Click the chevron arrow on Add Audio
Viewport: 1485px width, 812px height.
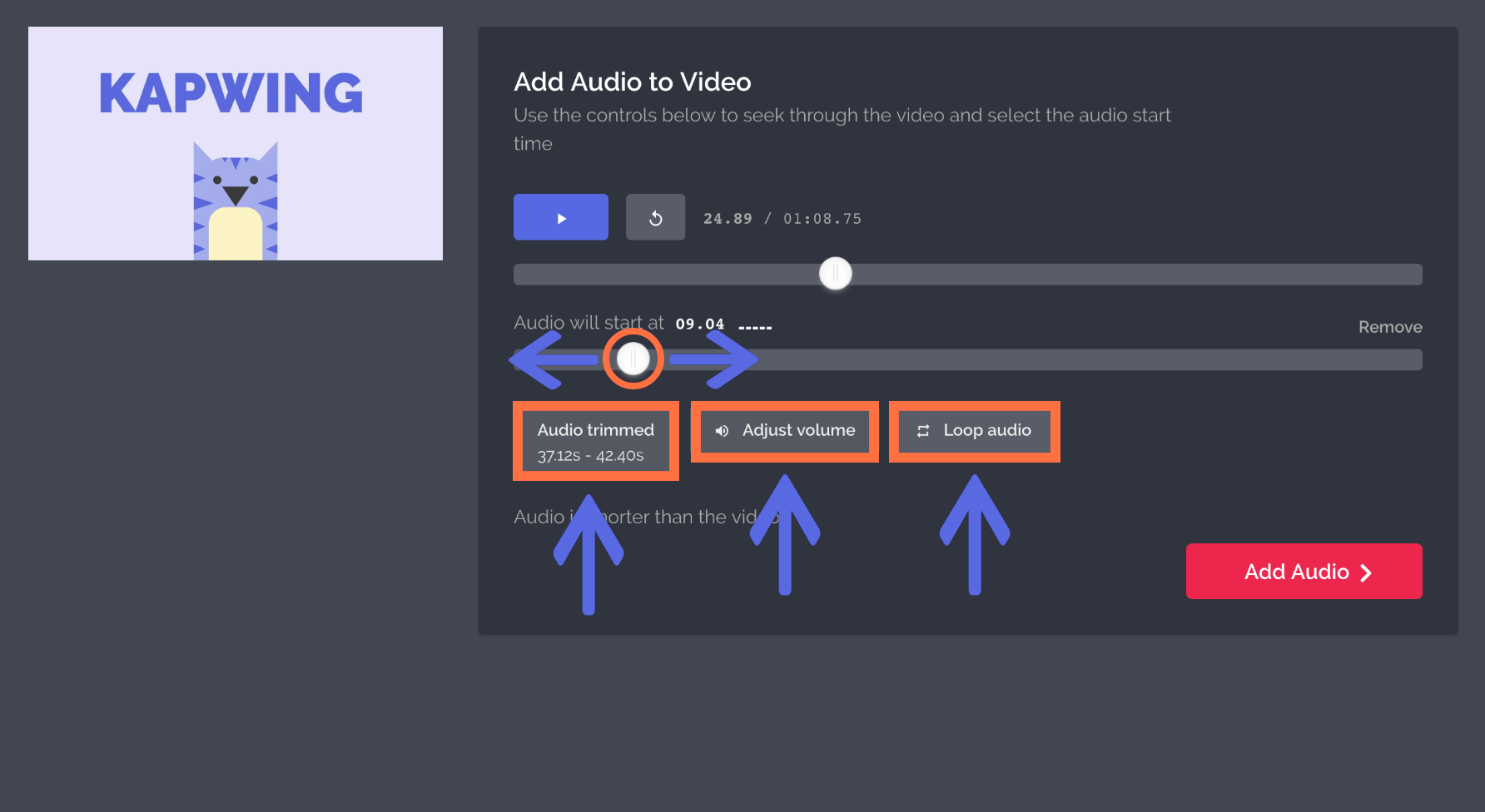pyautogui.click(x=1365, y=572)
